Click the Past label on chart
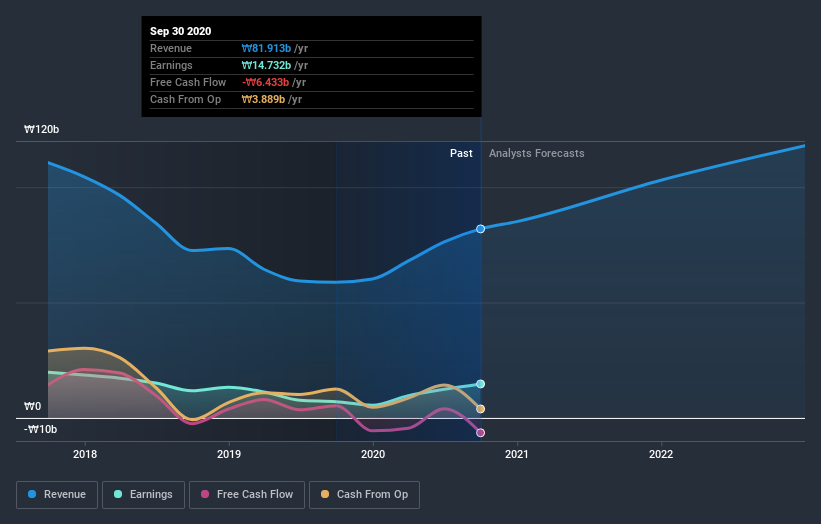Viewport: 821px width, 524px height. (x=461, y=153)
